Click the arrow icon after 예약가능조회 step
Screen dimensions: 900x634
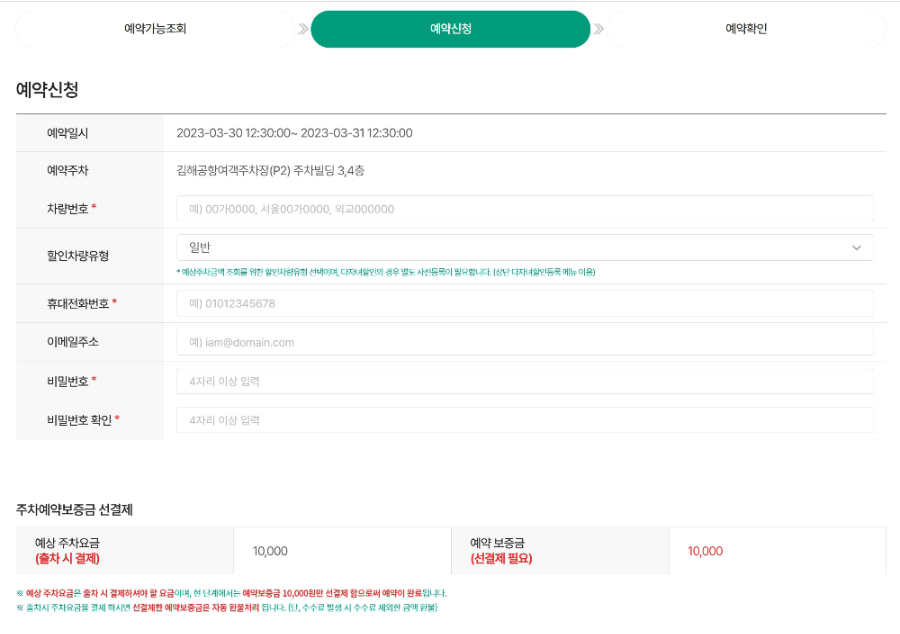pos(303,29)
